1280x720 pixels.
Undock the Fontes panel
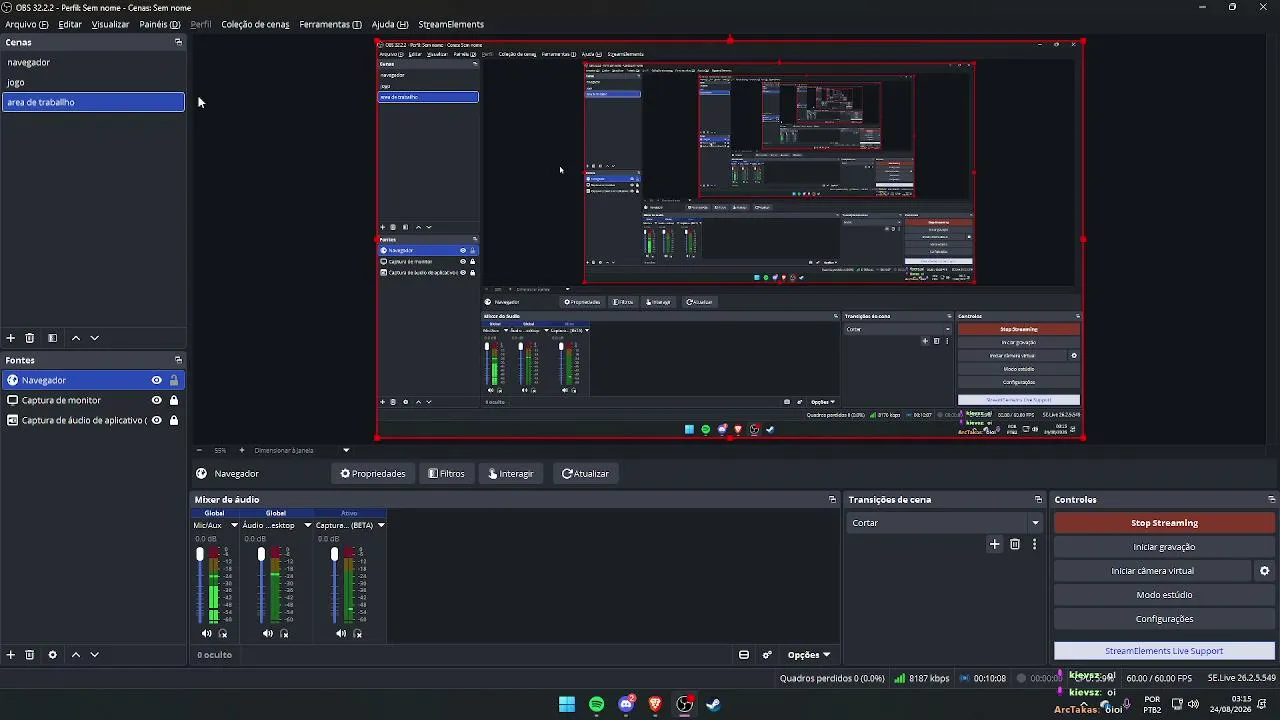(178, 360)
